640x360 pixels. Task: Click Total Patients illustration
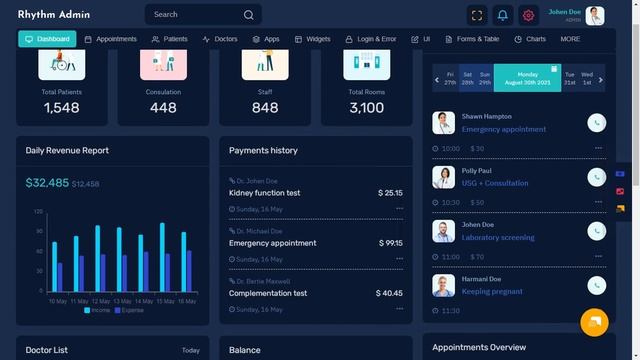click(62, 64)
